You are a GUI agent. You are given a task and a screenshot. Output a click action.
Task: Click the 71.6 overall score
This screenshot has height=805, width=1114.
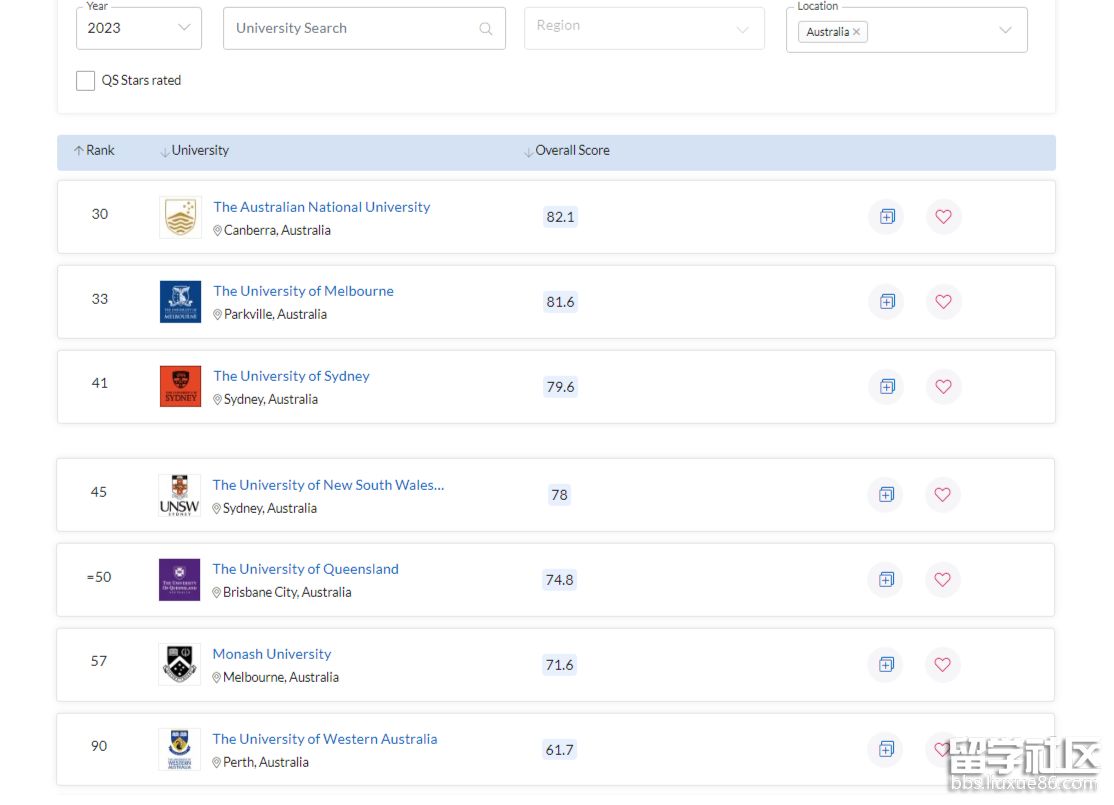(560, 665)
